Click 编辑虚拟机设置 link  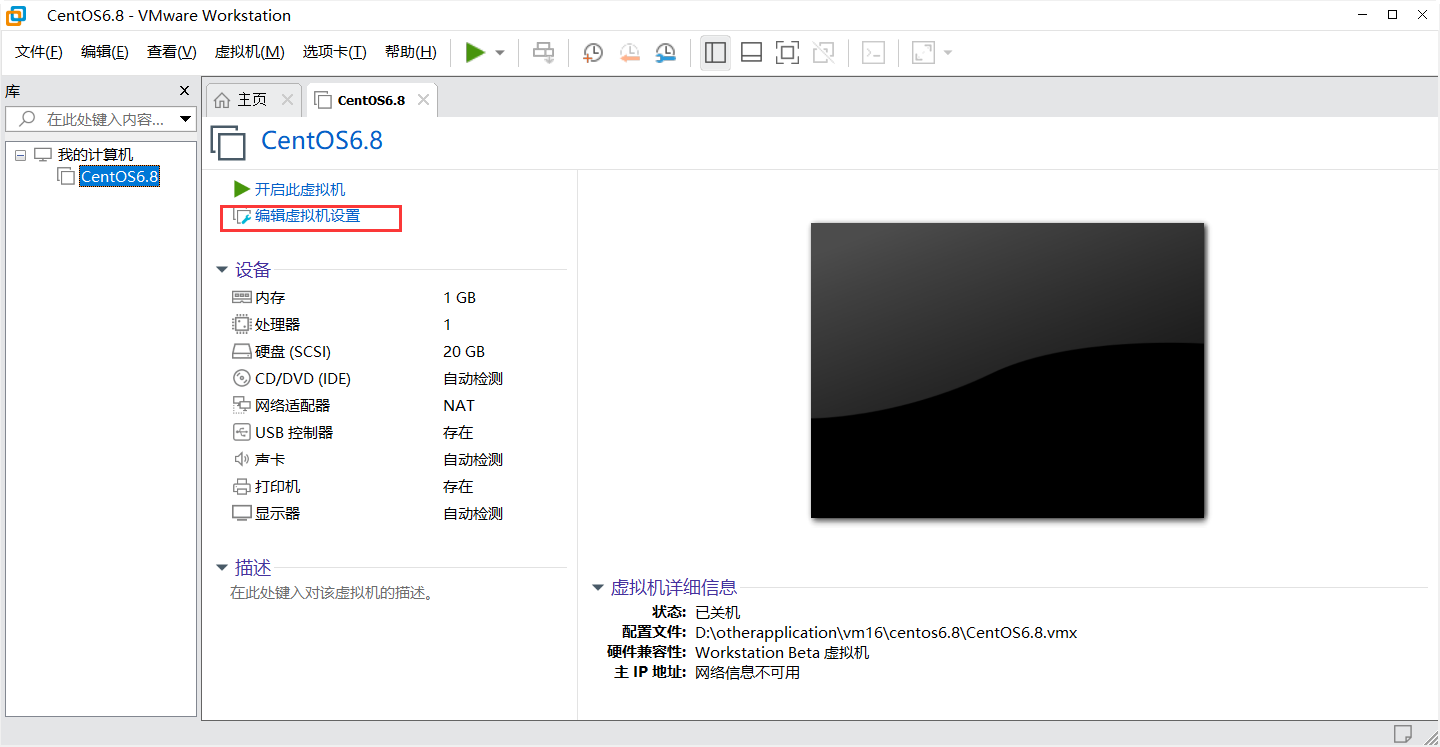[310, 217]
